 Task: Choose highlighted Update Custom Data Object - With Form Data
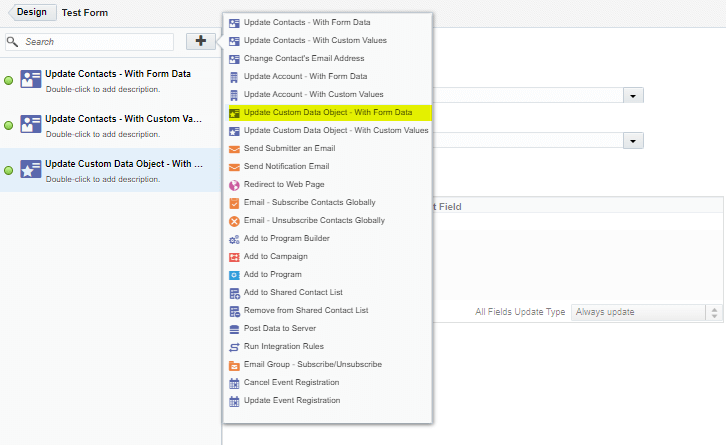point(329,113)
